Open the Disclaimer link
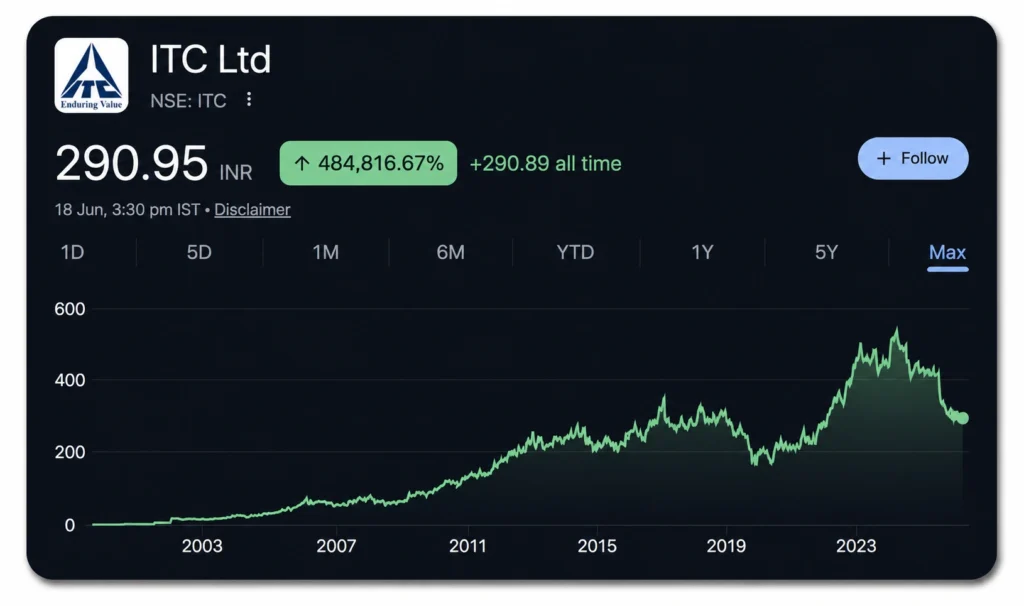Screen dimensions: 1024x606 [252, 210]
